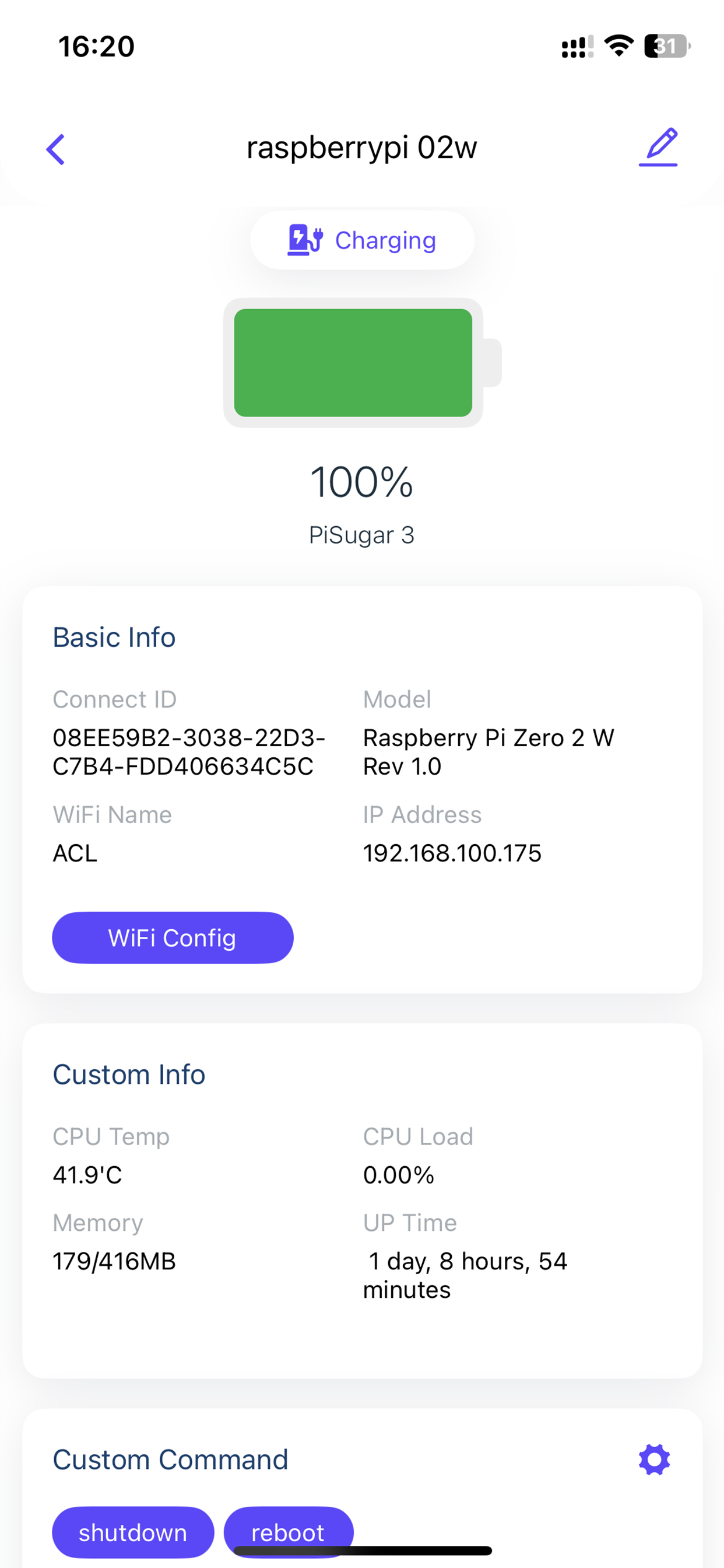The height and width of the screenshot is (1568, 724).
Task: Tap the UP Time value
Action: click(x=465, y=1275)
